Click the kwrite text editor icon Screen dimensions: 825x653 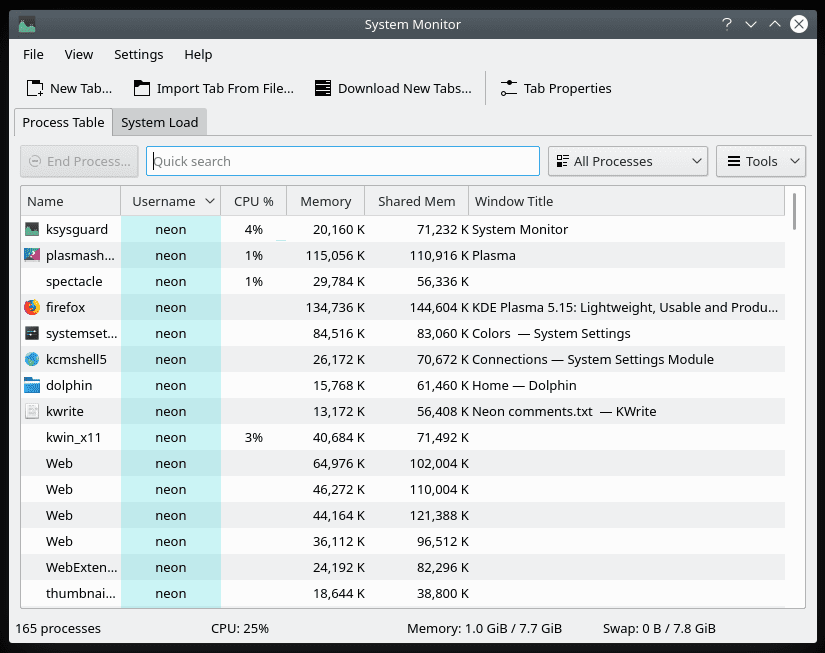coord(30,411)
